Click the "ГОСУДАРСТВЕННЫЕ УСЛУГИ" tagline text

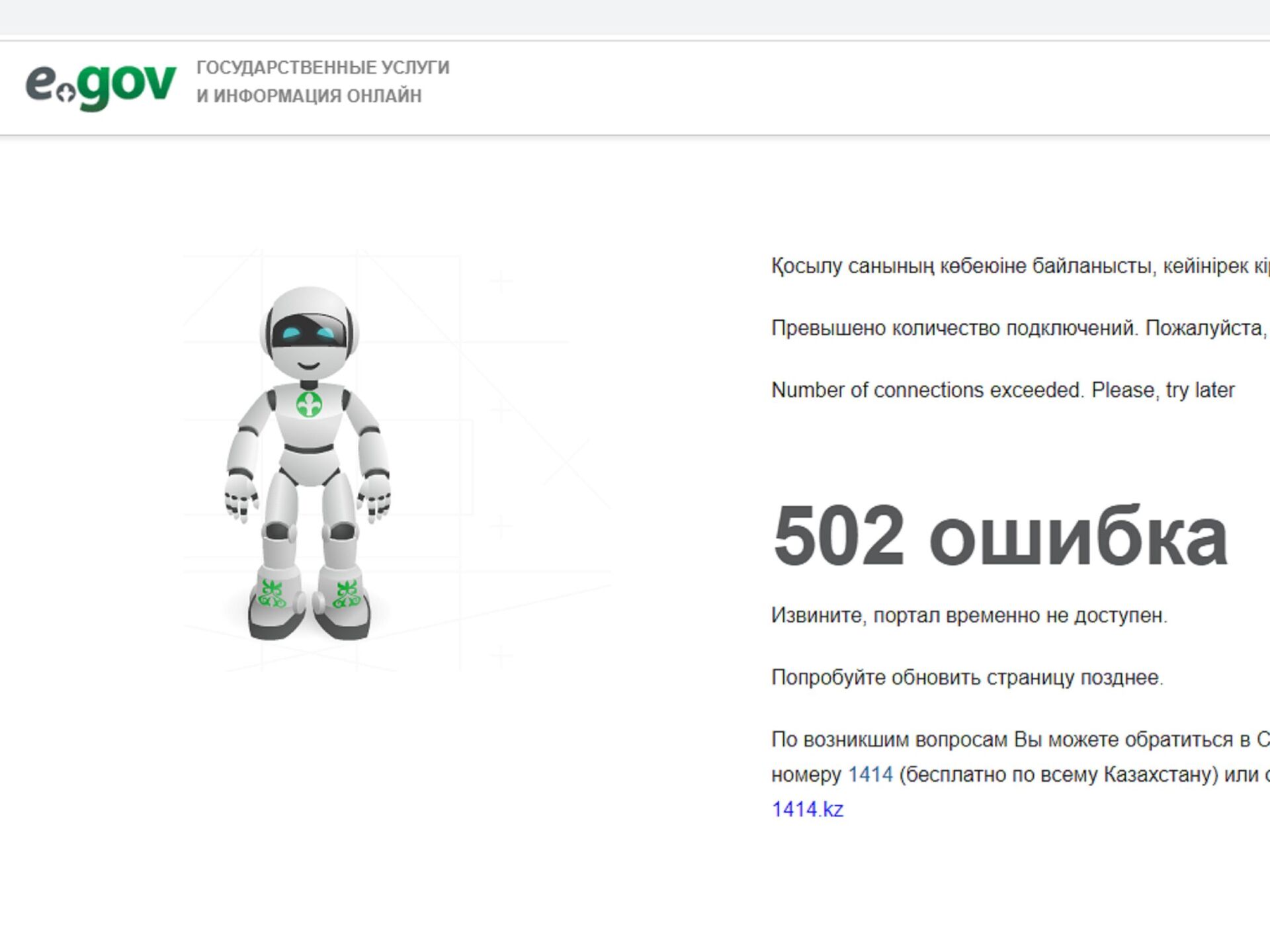323,67
